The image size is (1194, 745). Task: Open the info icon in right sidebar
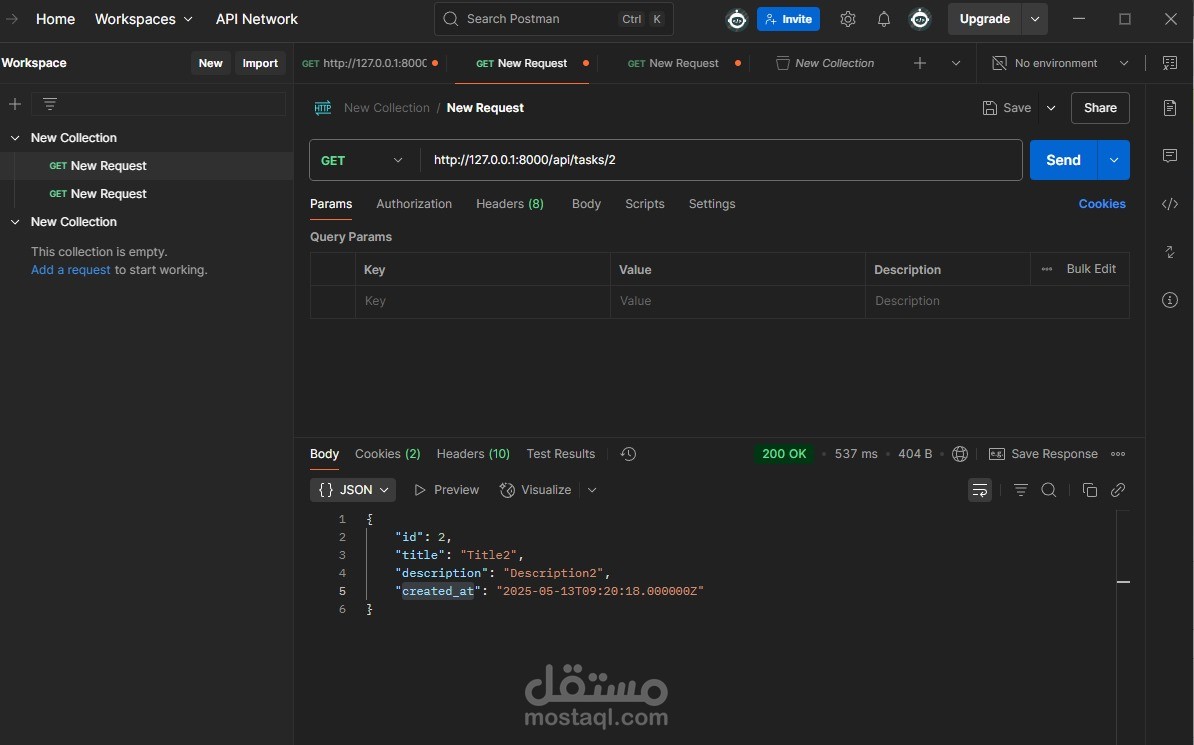click(1170, 300)
